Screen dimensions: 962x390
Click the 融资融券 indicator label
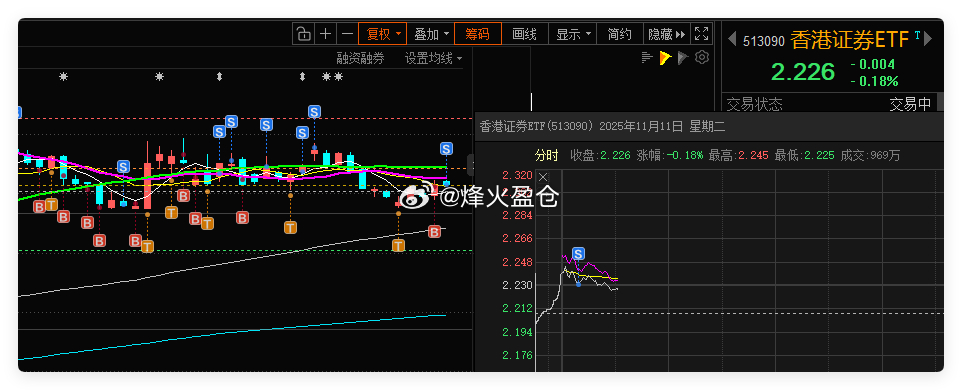pos(361,59)
